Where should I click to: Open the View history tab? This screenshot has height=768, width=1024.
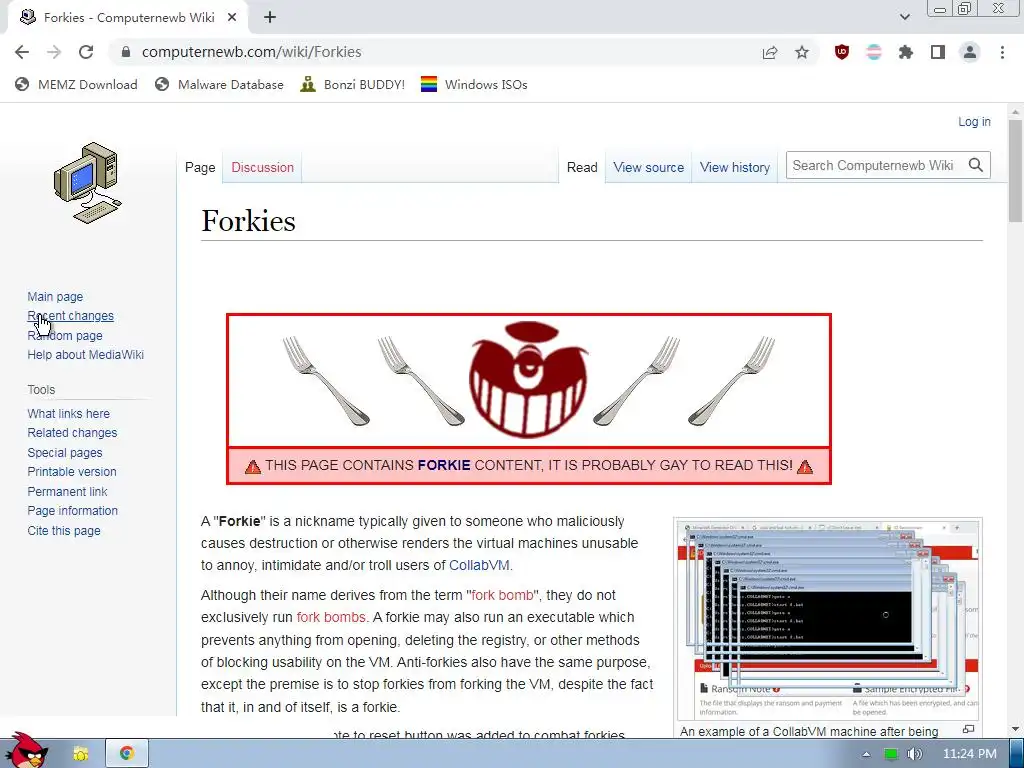coord(735,167)
